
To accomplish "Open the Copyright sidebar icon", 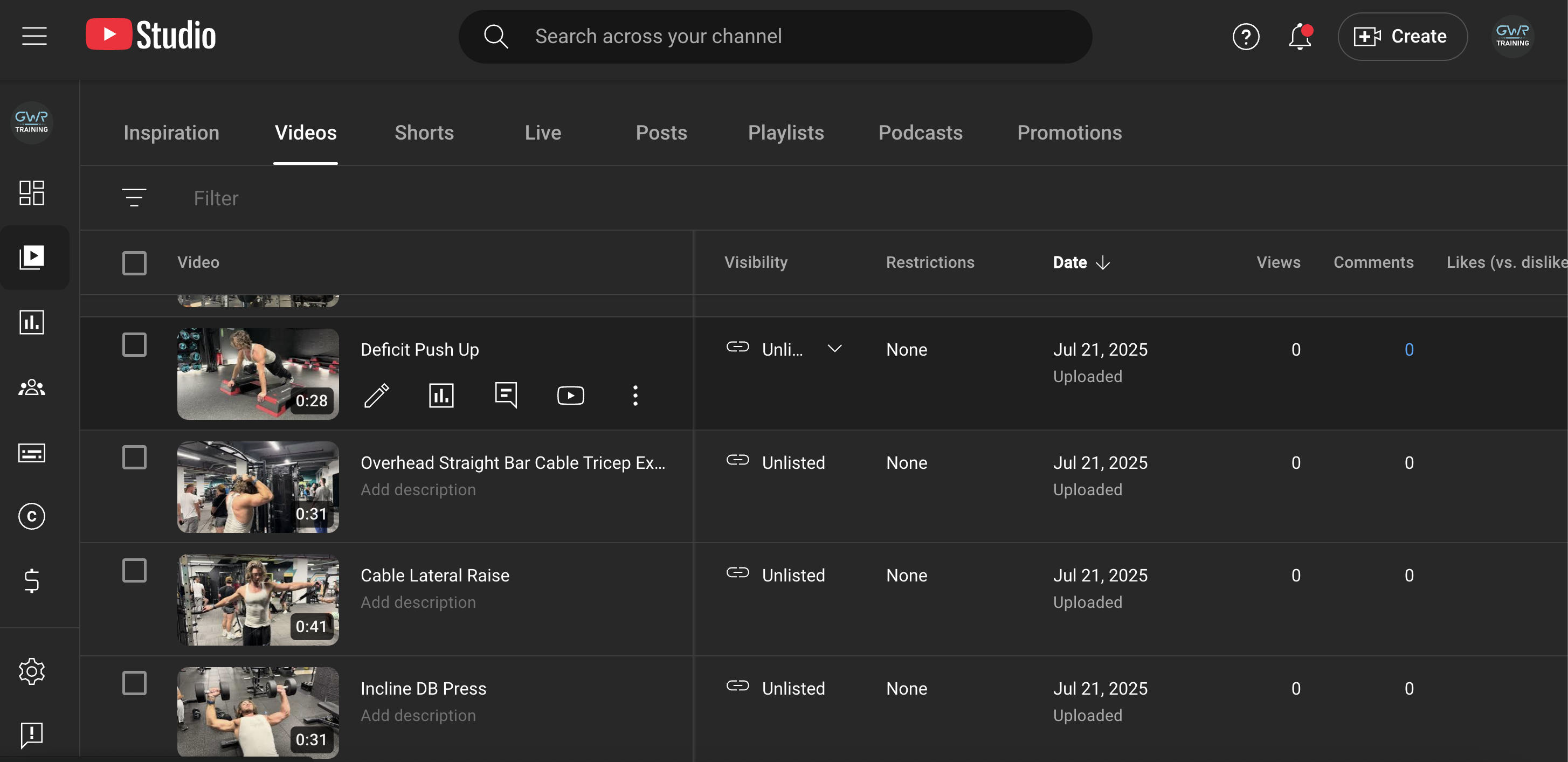I will click(32, 516).
